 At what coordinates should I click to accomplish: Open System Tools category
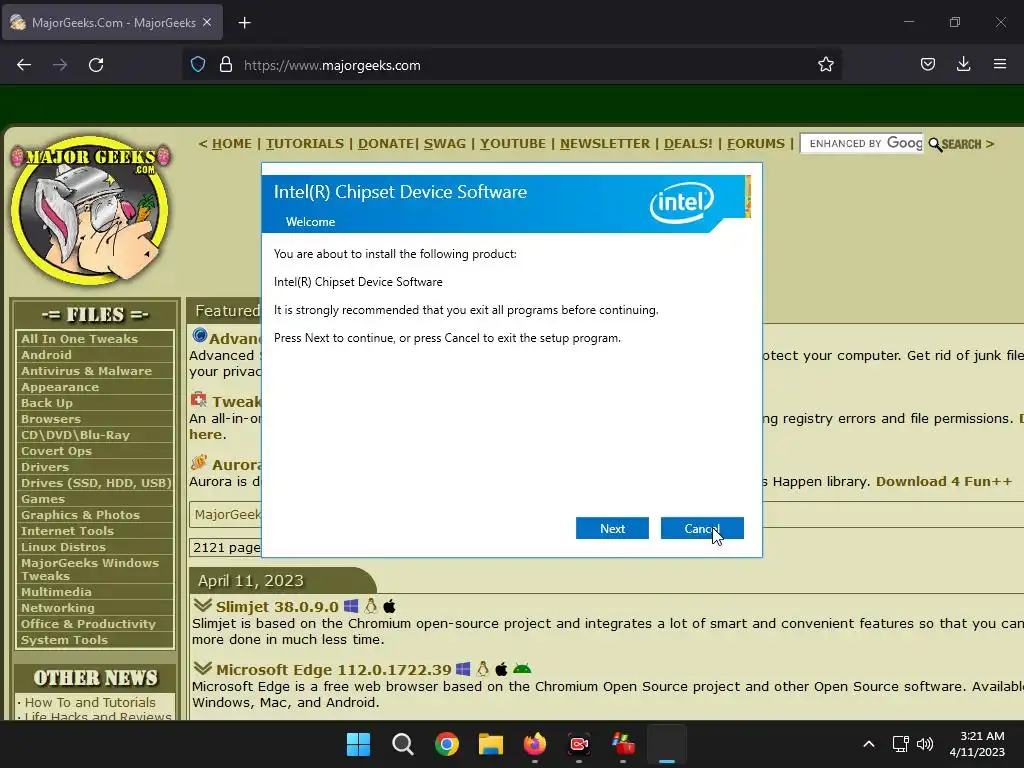pyautogui.click(x=64, y=640)
